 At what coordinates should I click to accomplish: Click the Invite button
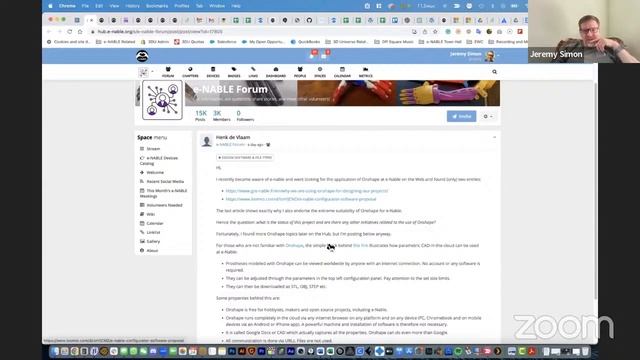click(x=461, y=116)
